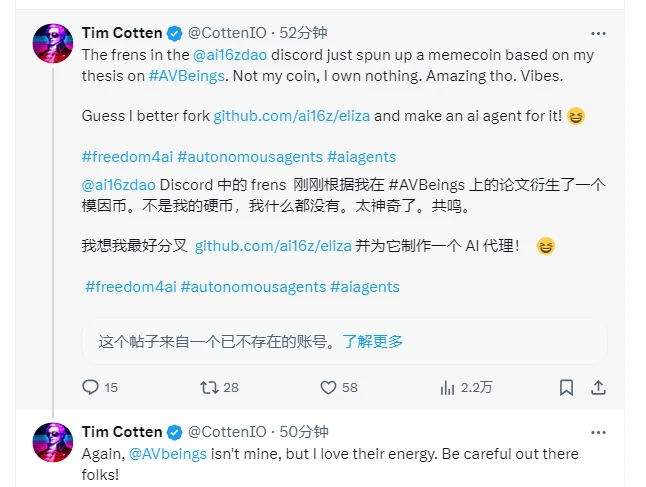Click the #aiagents hashtag in English text
This screenshot has height=487, width=646.
coord(362,157)
